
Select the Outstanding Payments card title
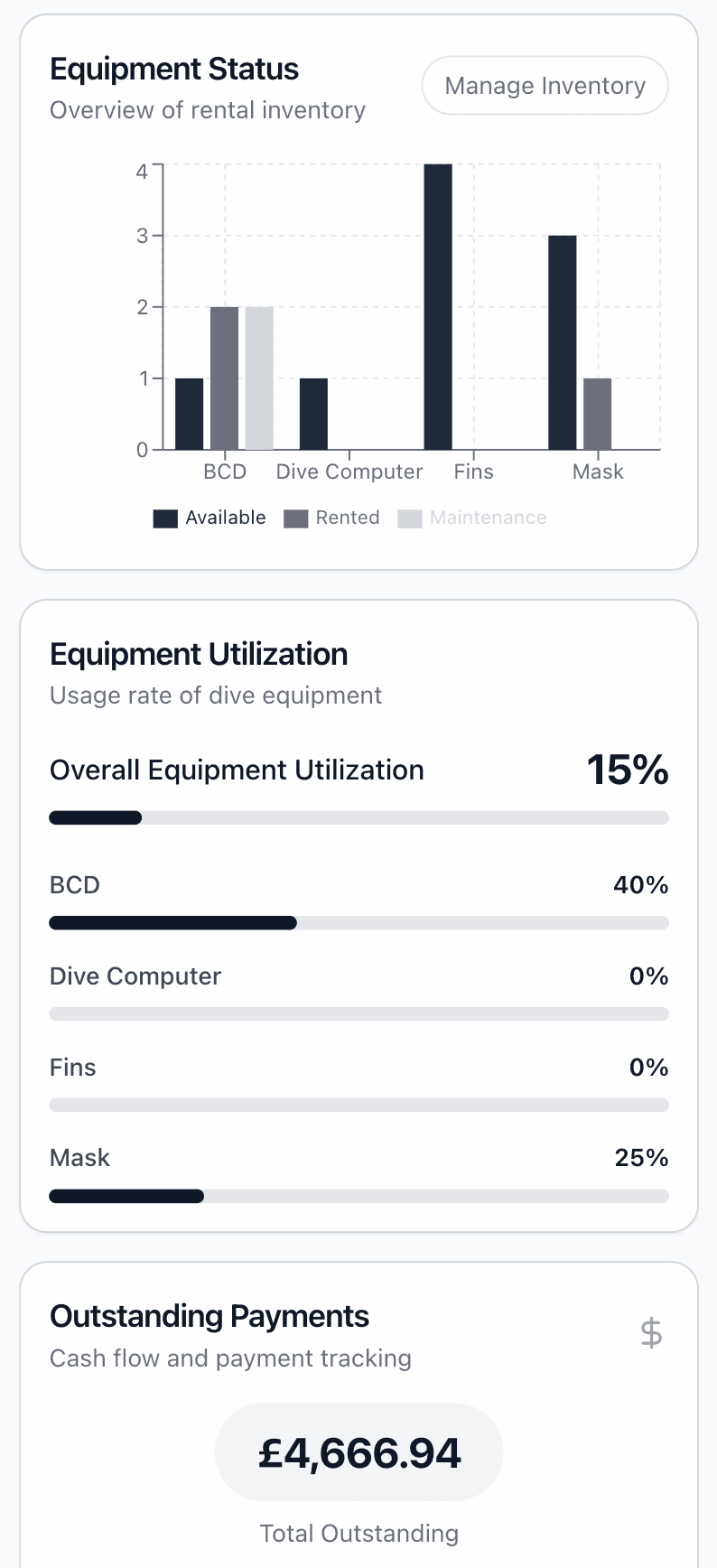[x=209, y=1316]
